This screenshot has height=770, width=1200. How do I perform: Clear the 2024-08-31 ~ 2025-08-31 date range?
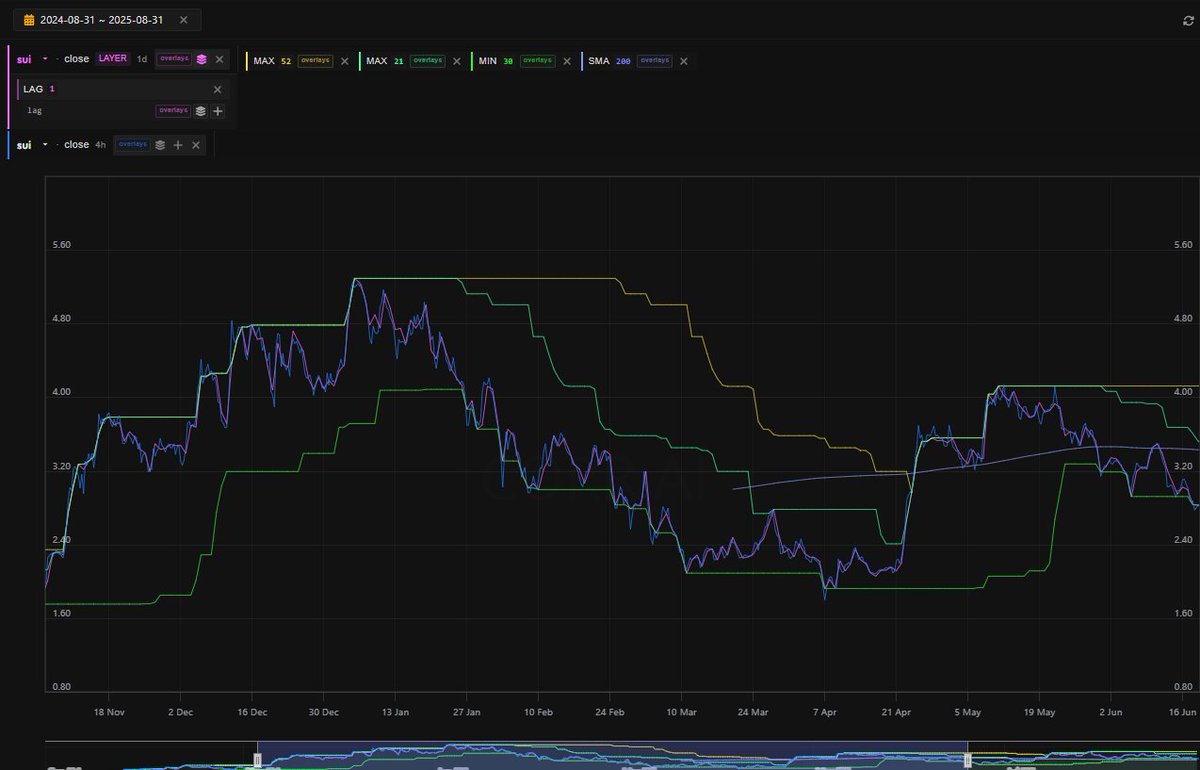182,20
